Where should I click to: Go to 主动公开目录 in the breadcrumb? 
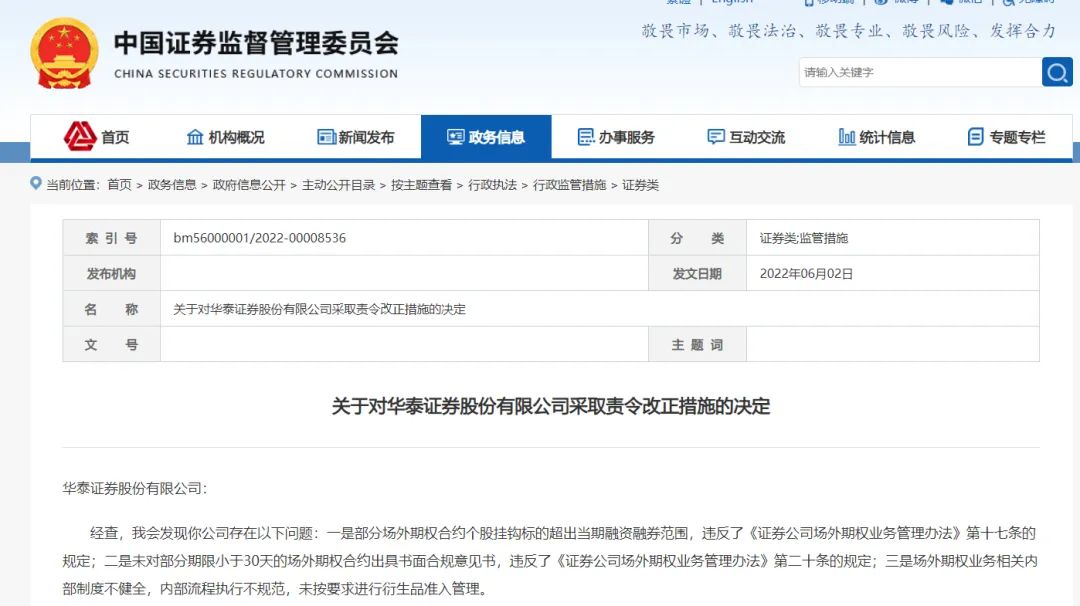coord(338,185)
